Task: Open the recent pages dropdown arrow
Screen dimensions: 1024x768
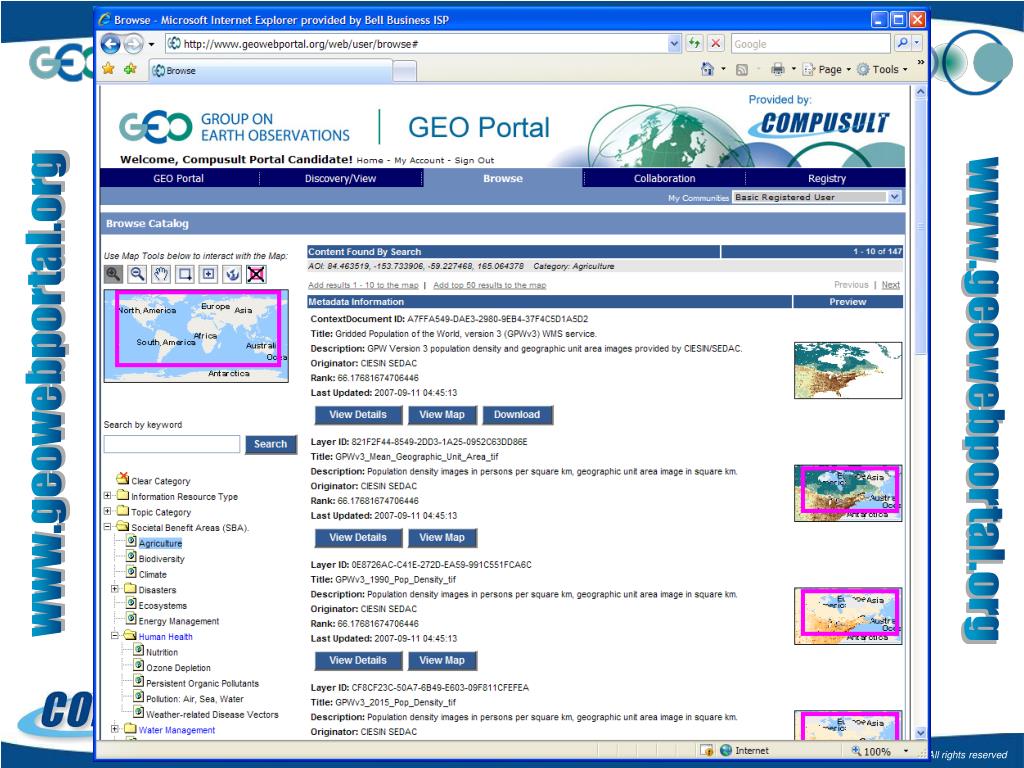Action: (x=152, y=44)
